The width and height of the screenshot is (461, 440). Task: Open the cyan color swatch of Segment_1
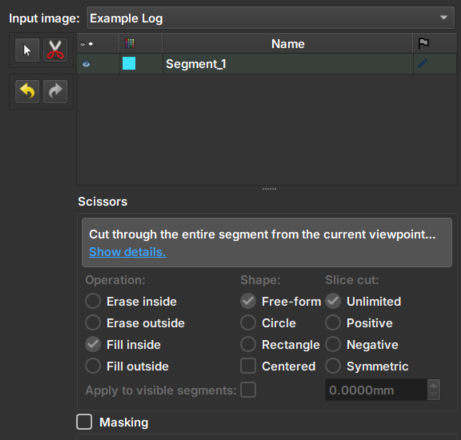click(129, 63)
